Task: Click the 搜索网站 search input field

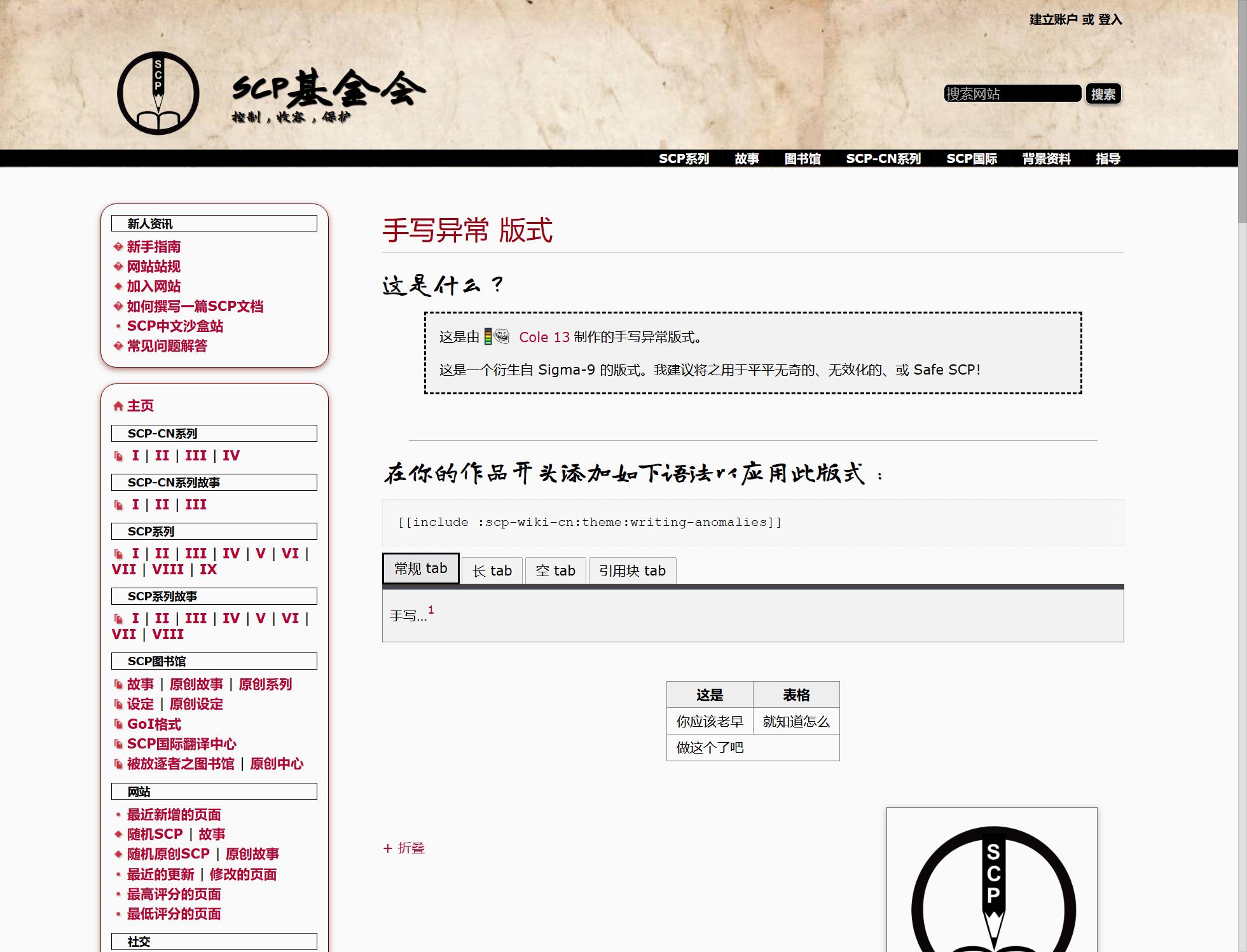Action: click(1012, 93)
